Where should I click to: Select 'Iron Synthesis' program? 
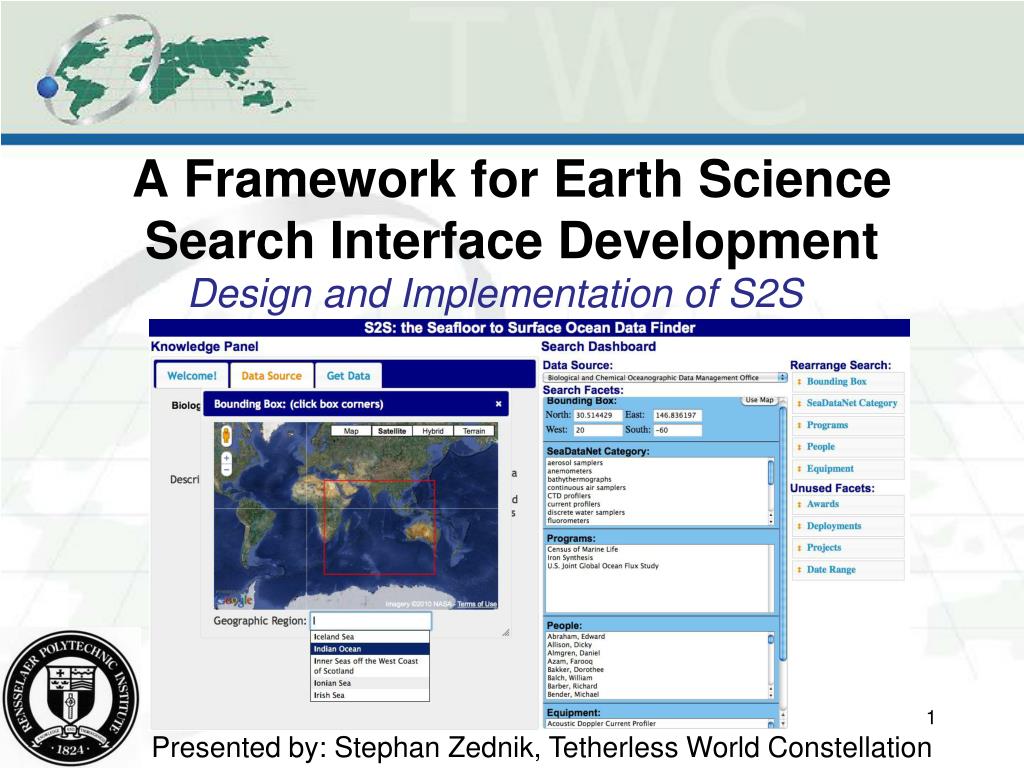(570, 558)
